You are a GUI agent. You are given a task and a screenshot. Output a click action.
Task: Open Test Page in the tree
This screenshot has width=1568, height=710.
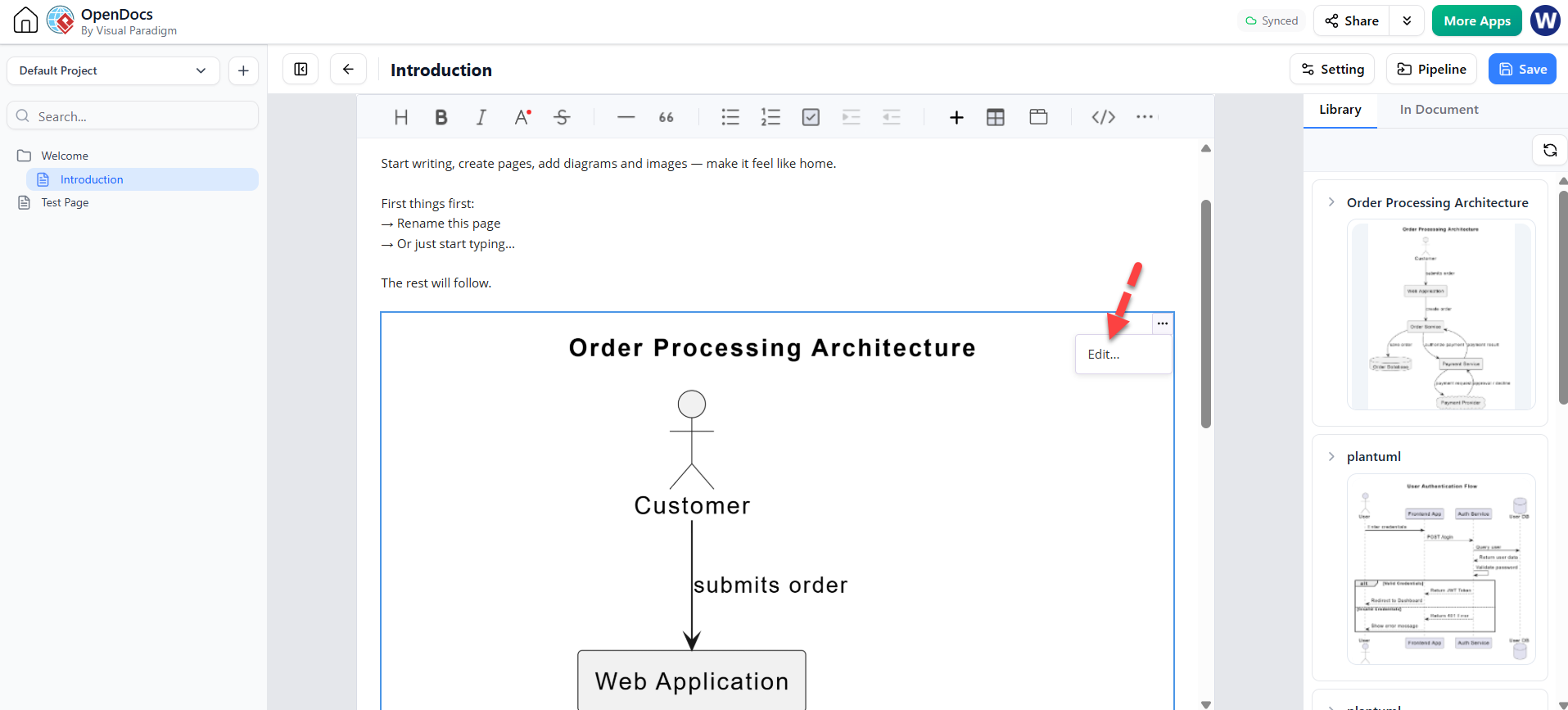click(x=65, y=202)
